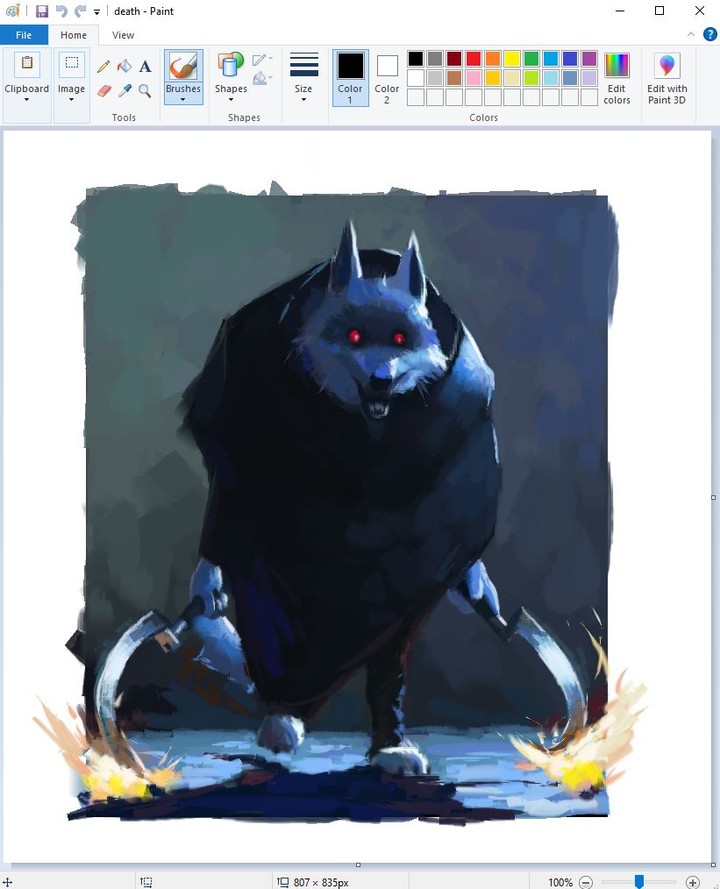Switch to the View tab
This screenshot has width=720, height=889.
[x=123, y=35]
